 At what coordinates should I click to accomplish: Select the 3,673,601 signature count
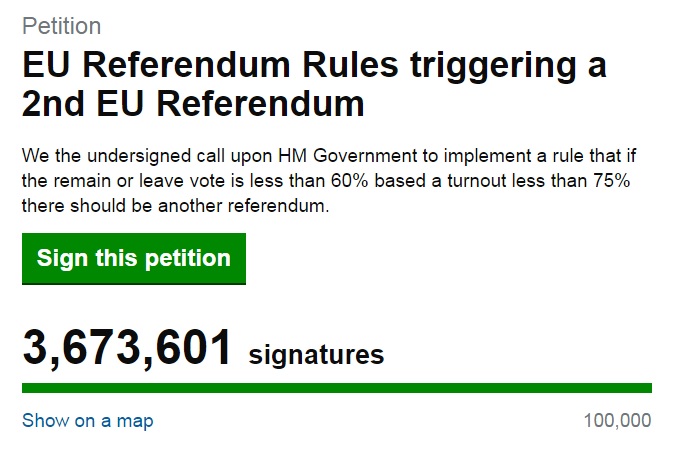pos(127,348)
